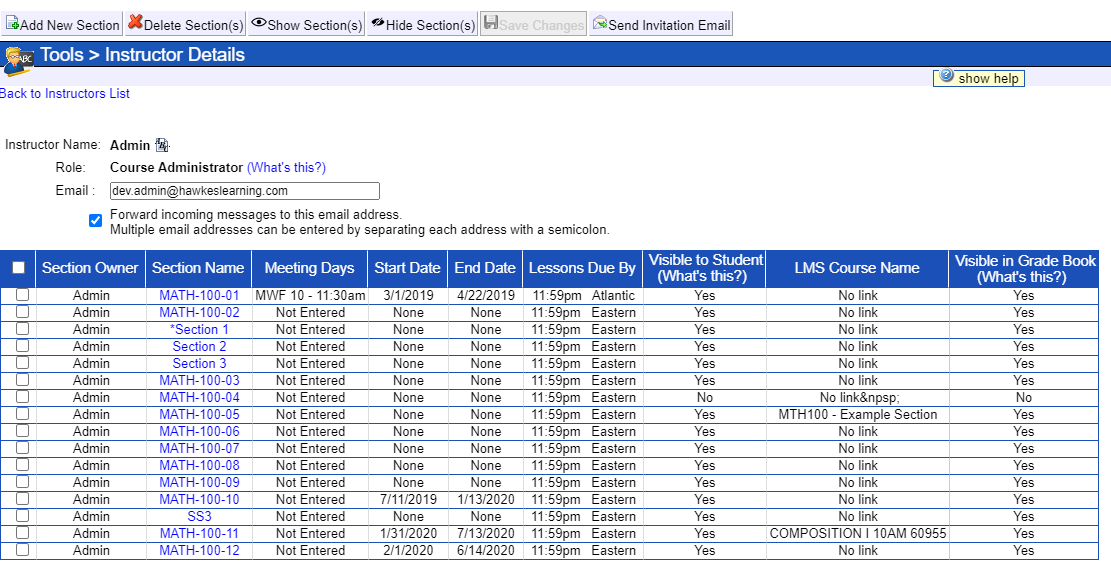Click the icon beside instructor name Admin
1111x577 pixels.
[x=162, y=146]
